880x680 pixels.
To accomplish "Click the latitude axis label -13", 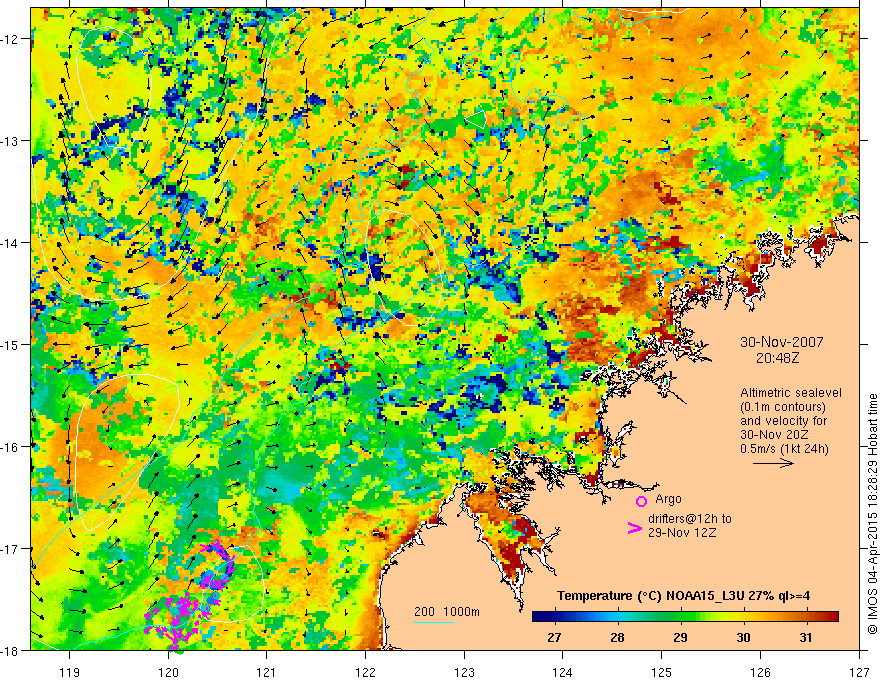I will tap(10, 140).
